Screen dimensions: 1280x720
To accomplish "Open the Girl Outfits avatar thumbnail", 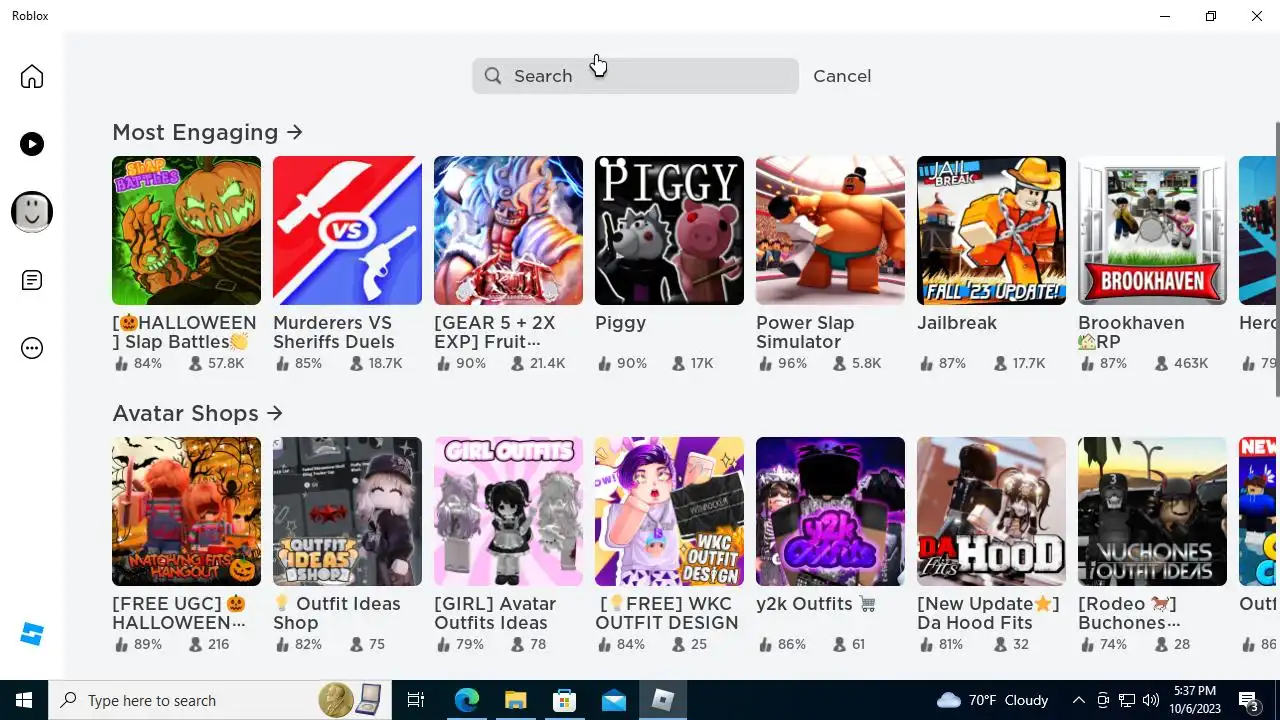I will pos(508,511).
